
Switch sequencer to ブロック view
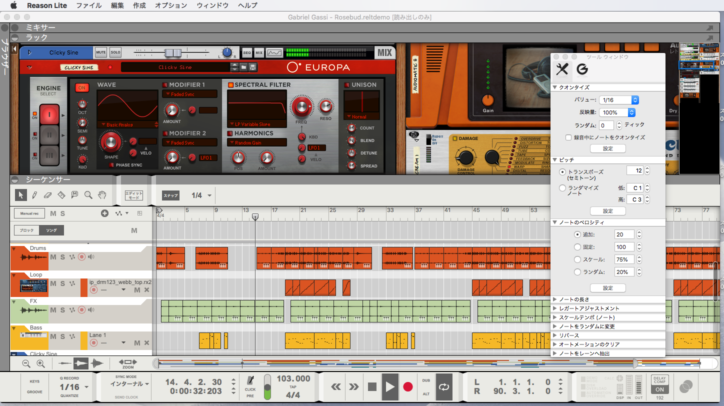pos(26,230)
